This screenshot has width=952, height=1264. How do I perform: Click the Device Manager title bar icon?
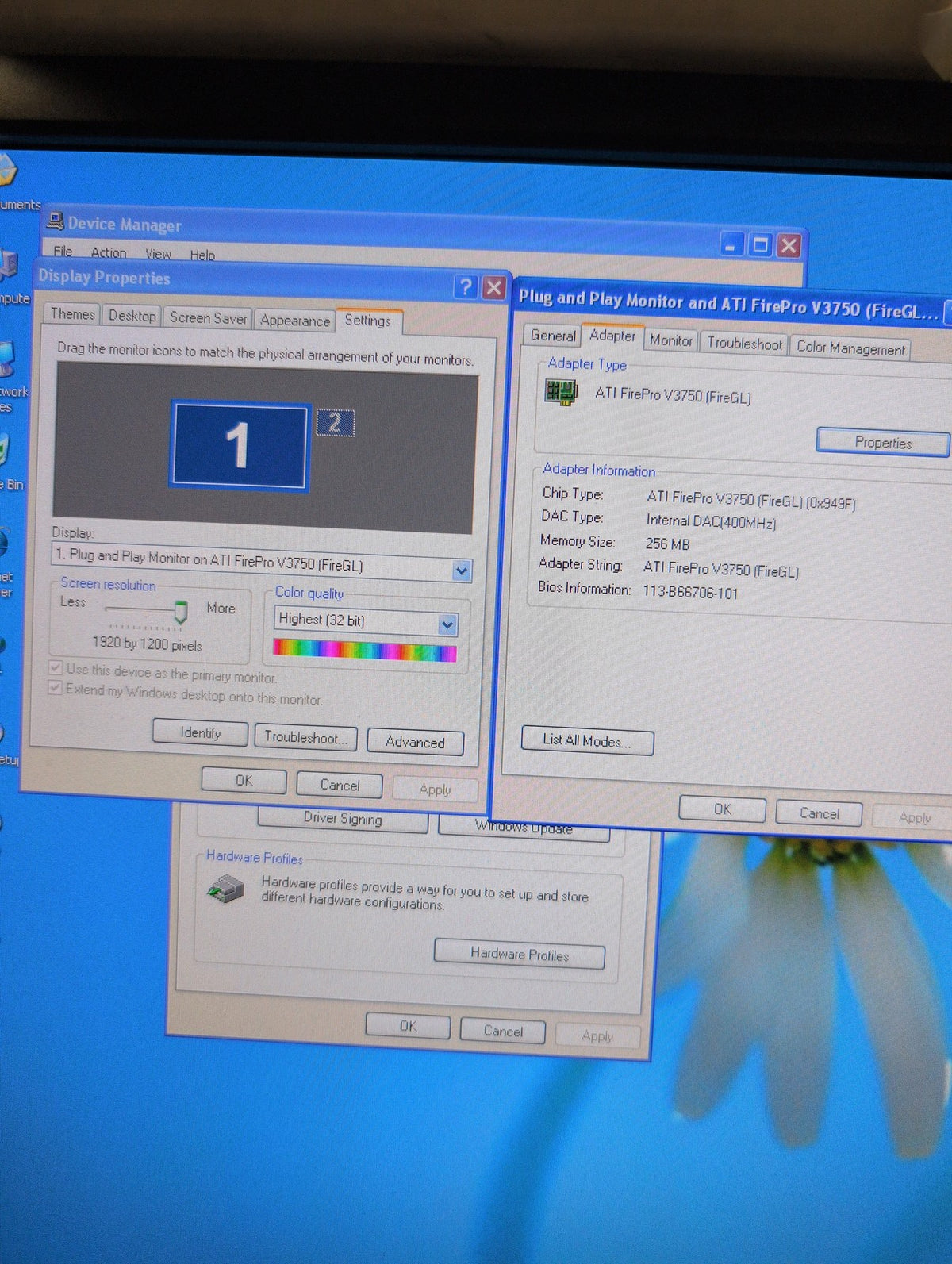coord(55,221)
